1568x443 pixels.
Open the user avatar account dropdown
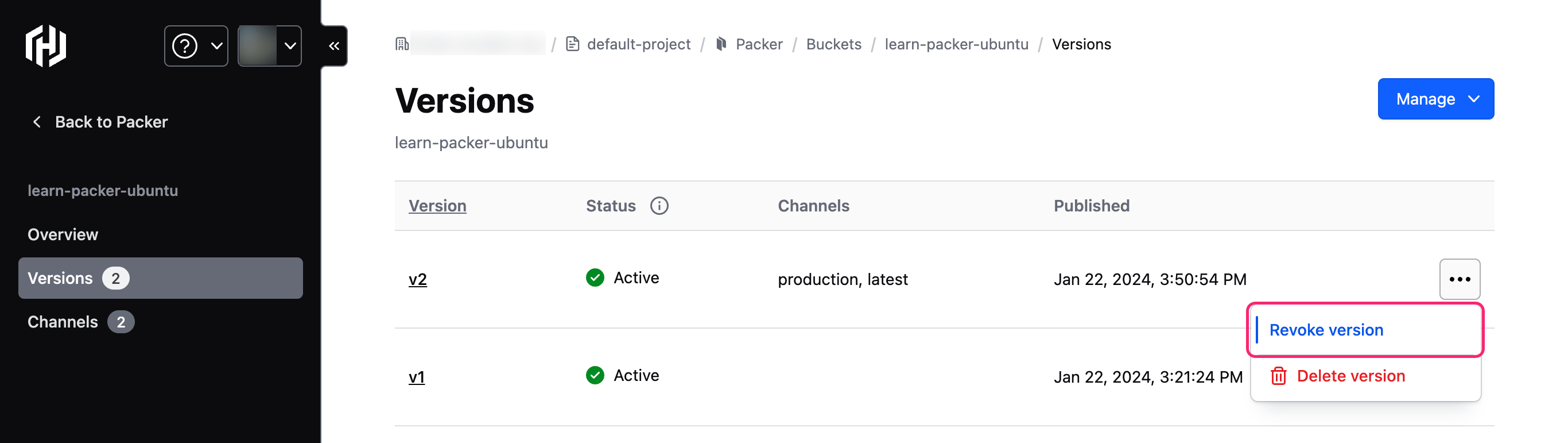click(x=270, y=46)
